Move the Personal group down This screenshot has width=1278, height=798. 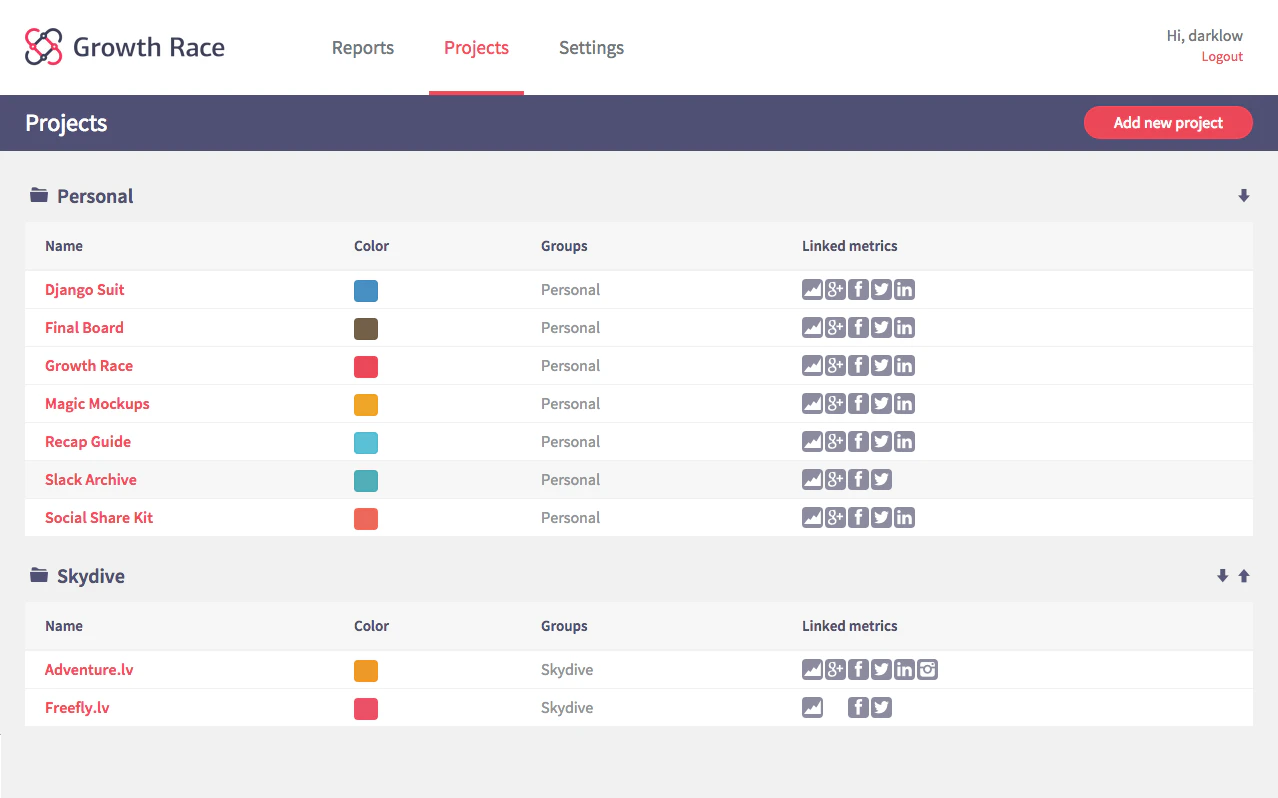pos(1243,195)
